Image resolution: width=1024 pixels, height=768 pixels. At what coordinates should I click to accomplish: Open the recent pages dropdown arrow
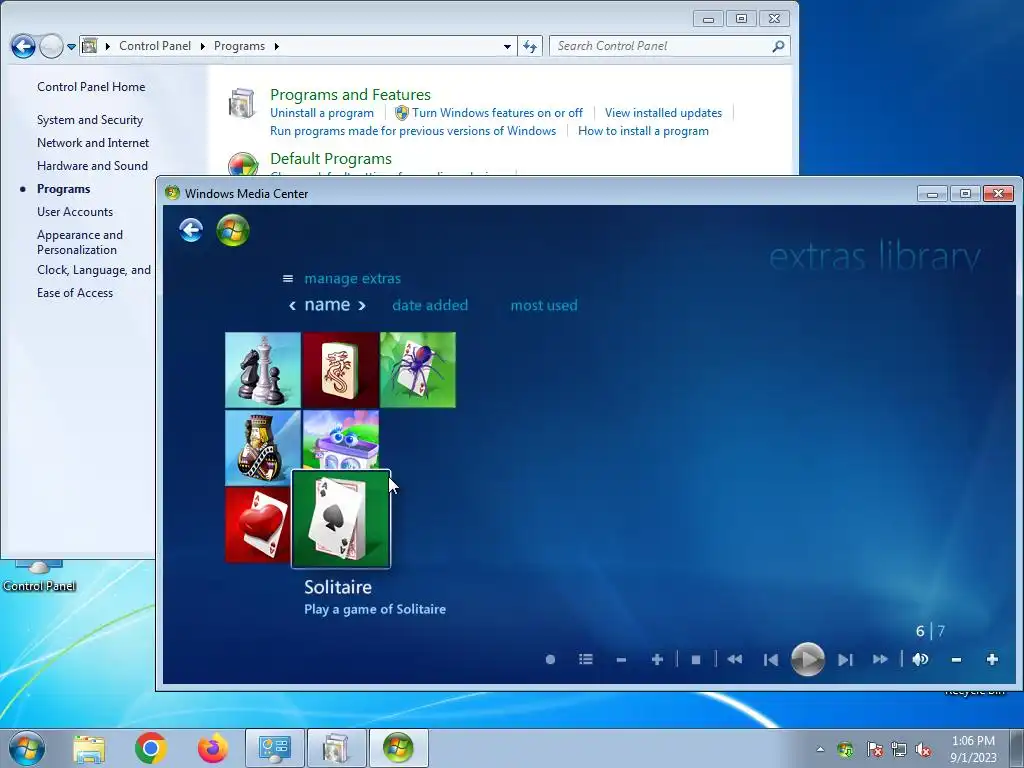71,46
